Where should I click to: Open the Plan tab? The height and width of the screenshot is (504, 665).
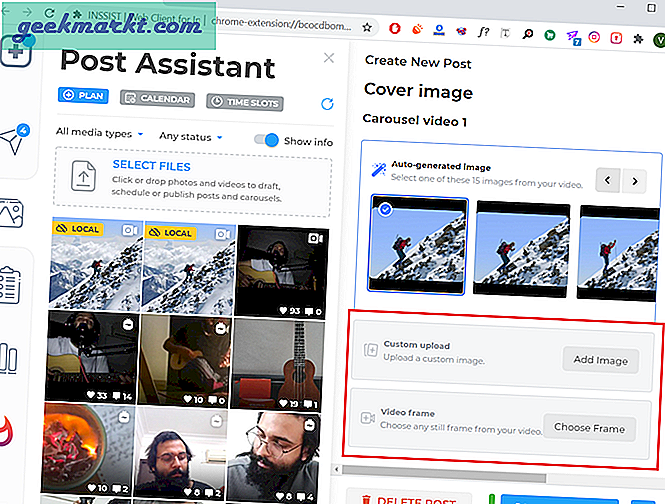click(x=83, y=96)
